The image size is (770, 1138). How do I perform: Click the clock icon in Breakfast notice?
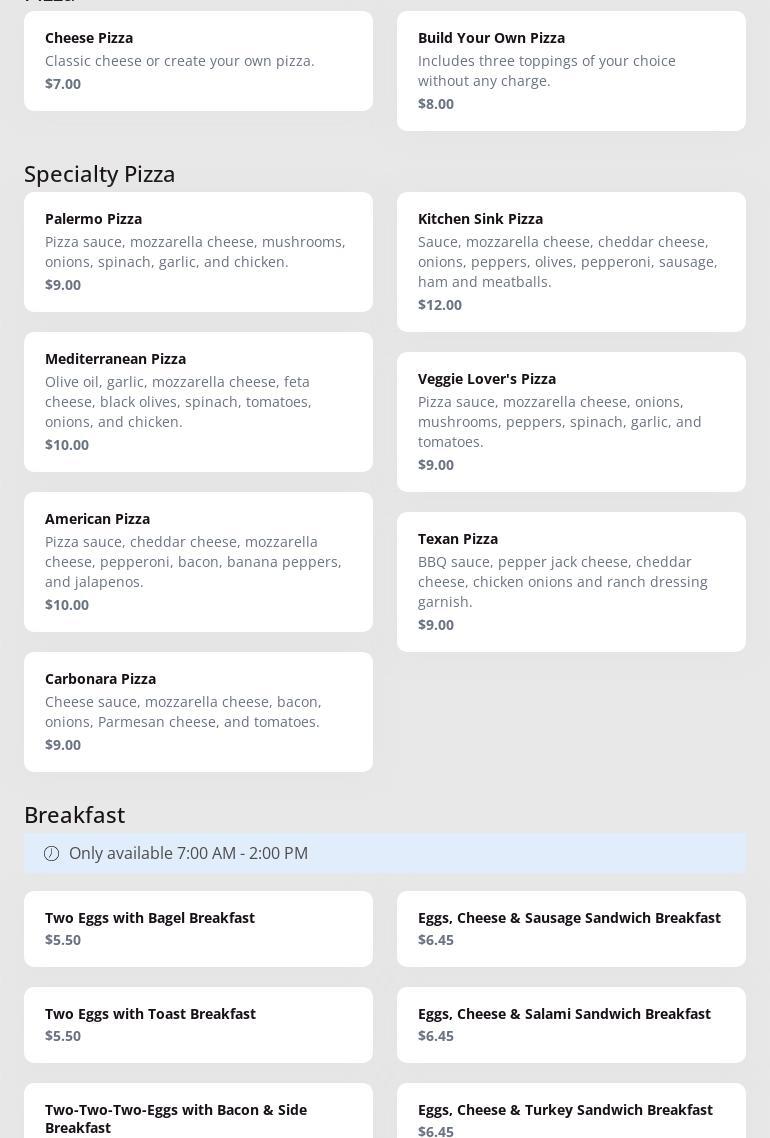(51, 853)
